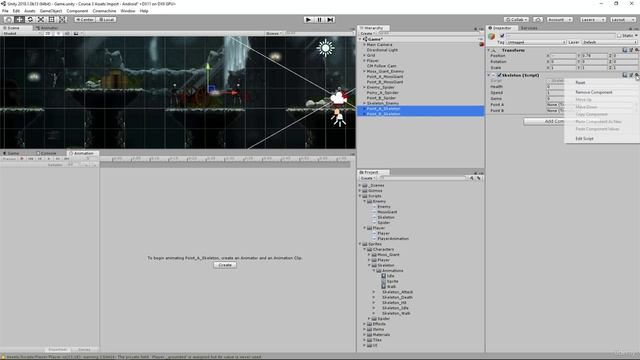Screen dimensions: 640x360
Task: Click the Walk animation clip icon
Action: pos(383,287)
